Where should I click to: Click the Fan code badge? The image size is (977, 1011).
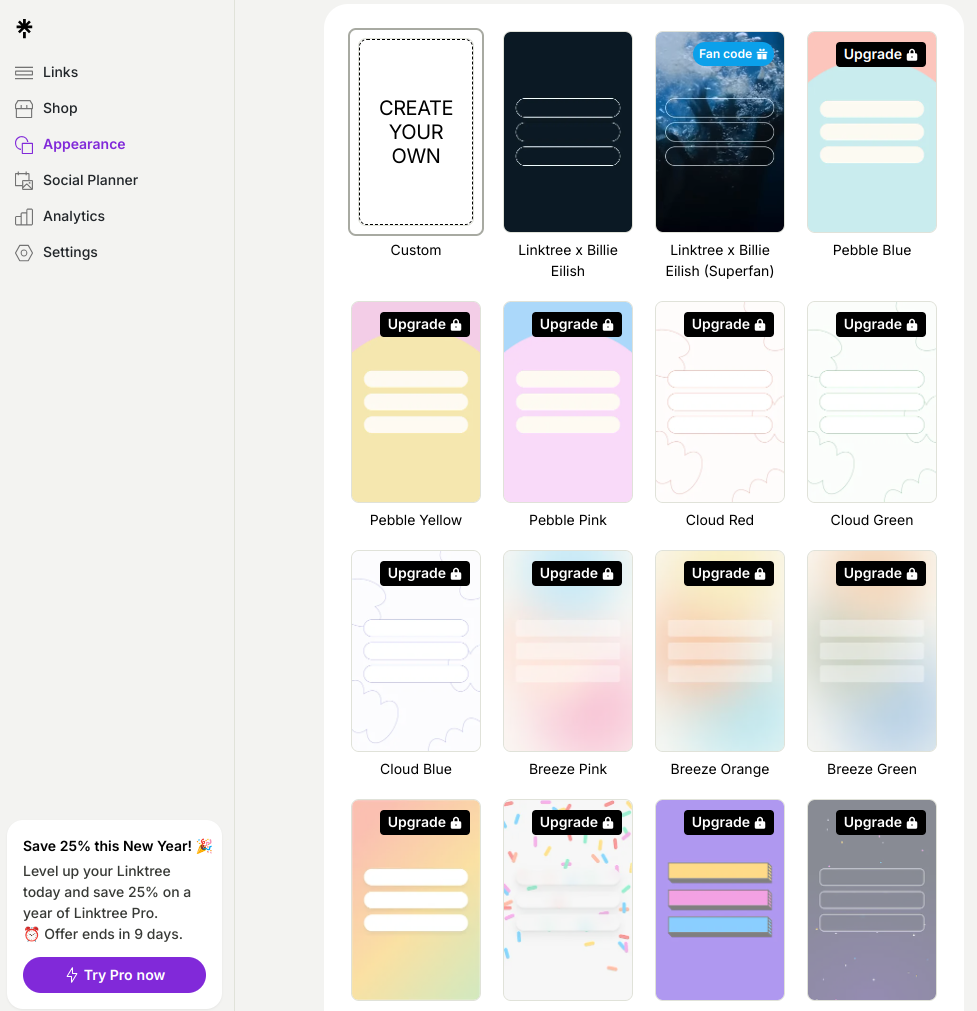tap(733, 54)
